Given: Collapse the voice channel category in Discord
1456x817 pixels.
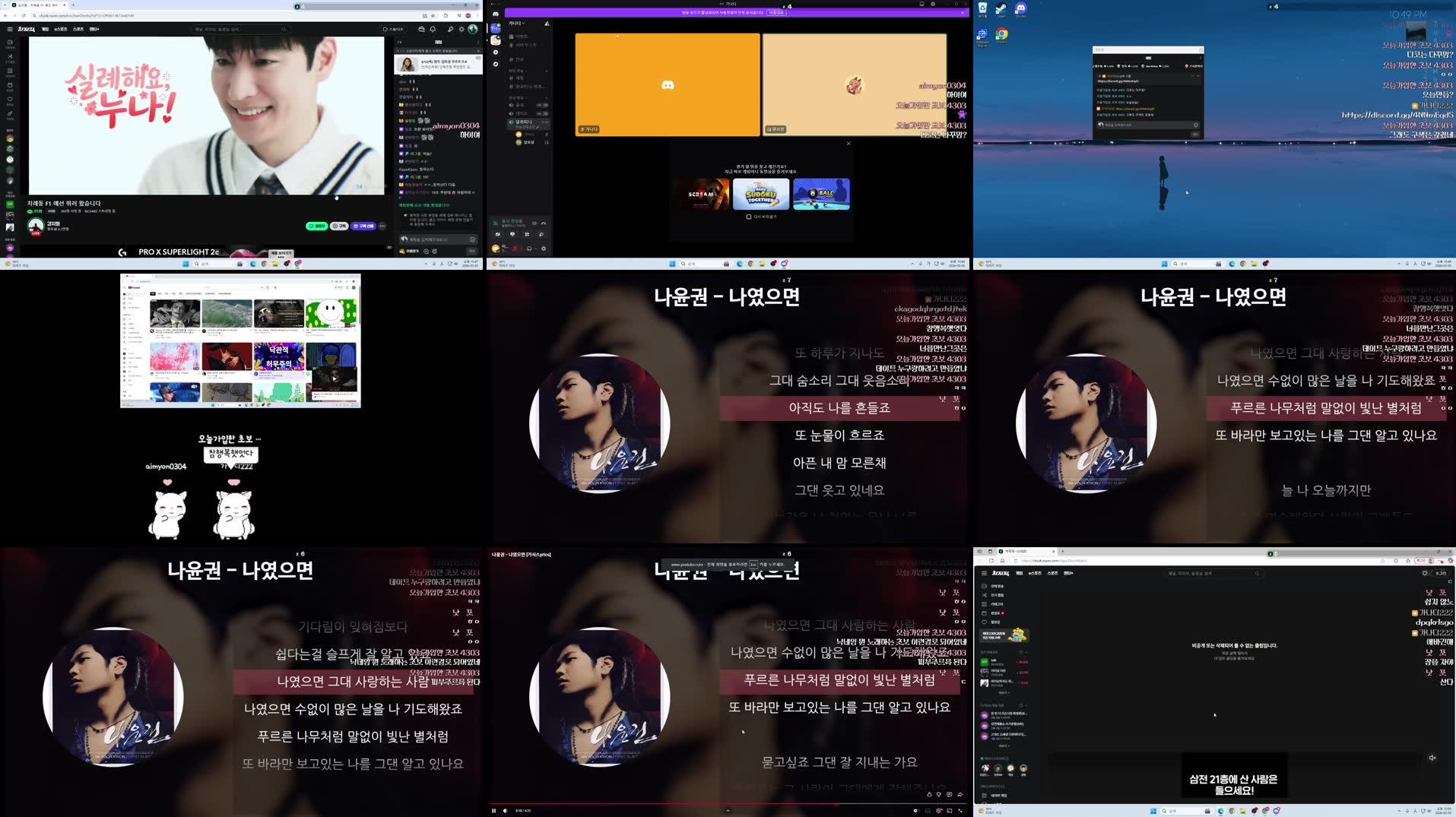Looking at the screenshot, I should tap(519, 97).
